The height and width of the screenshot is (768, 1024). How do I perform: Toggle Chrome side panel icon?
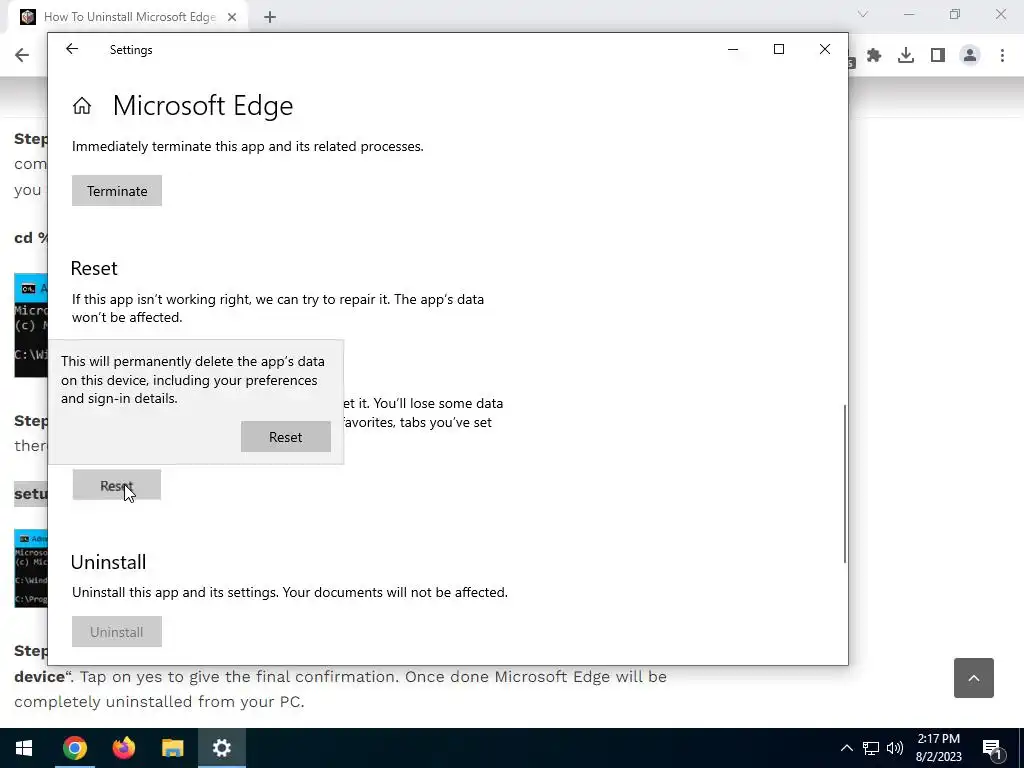[x=938, y=56]
